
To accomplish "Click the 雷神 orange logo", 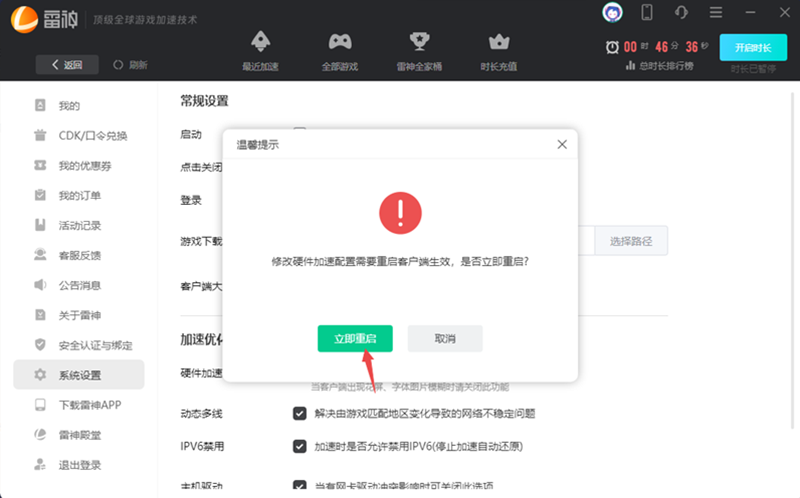I will point(24,19).
